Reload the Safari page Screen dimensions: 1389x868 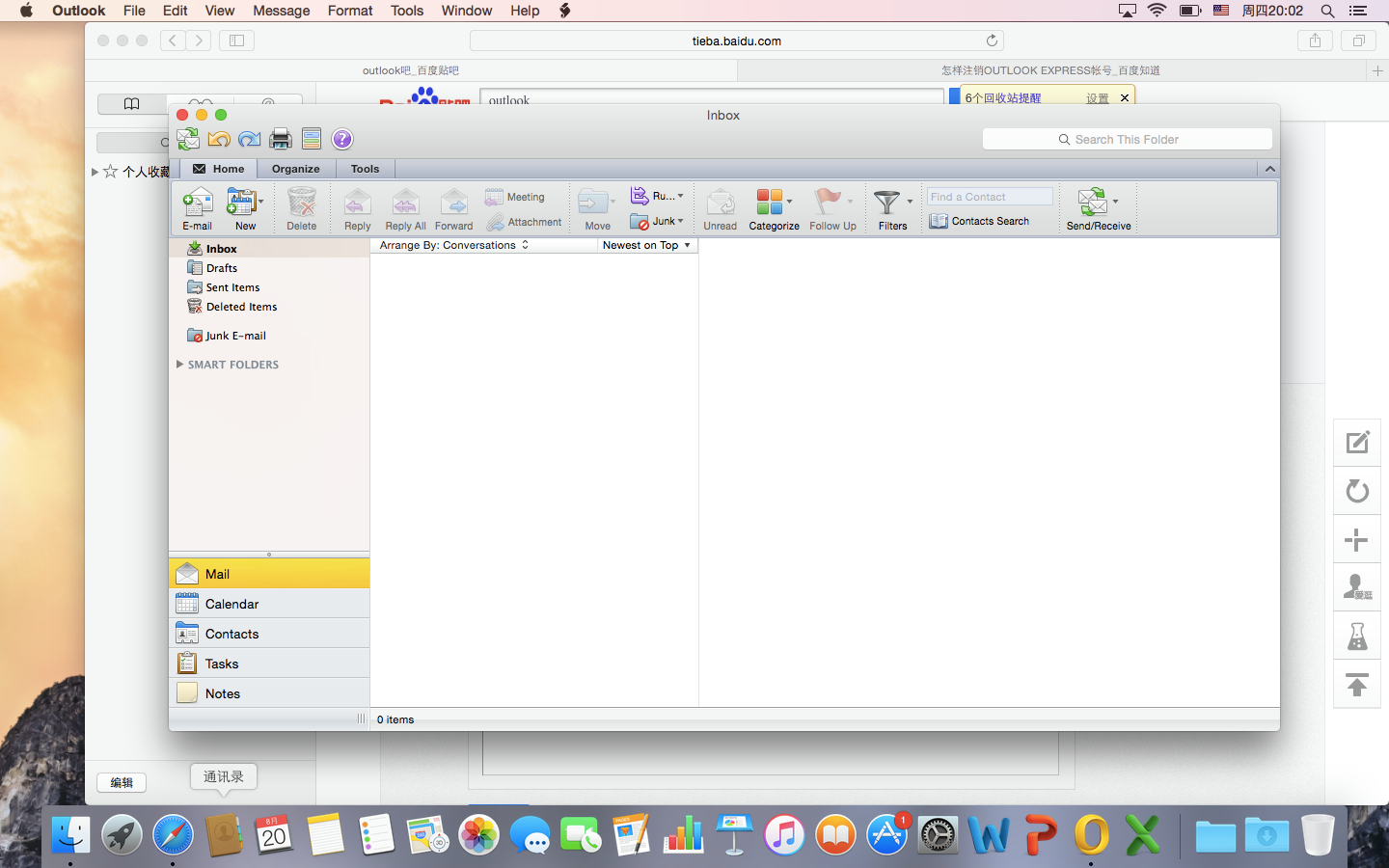click(992, 41)
